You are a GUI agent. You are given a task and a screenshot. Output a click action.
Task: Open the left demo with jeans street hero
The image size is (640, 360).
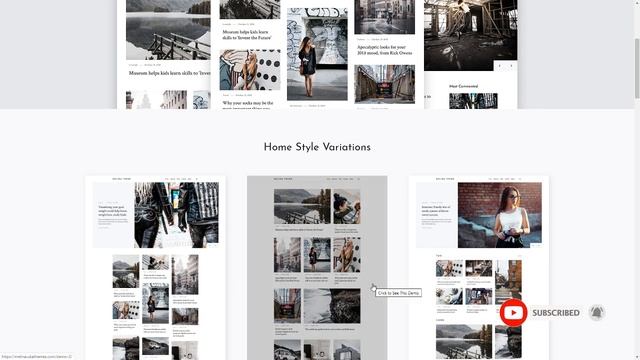[155, 268]
